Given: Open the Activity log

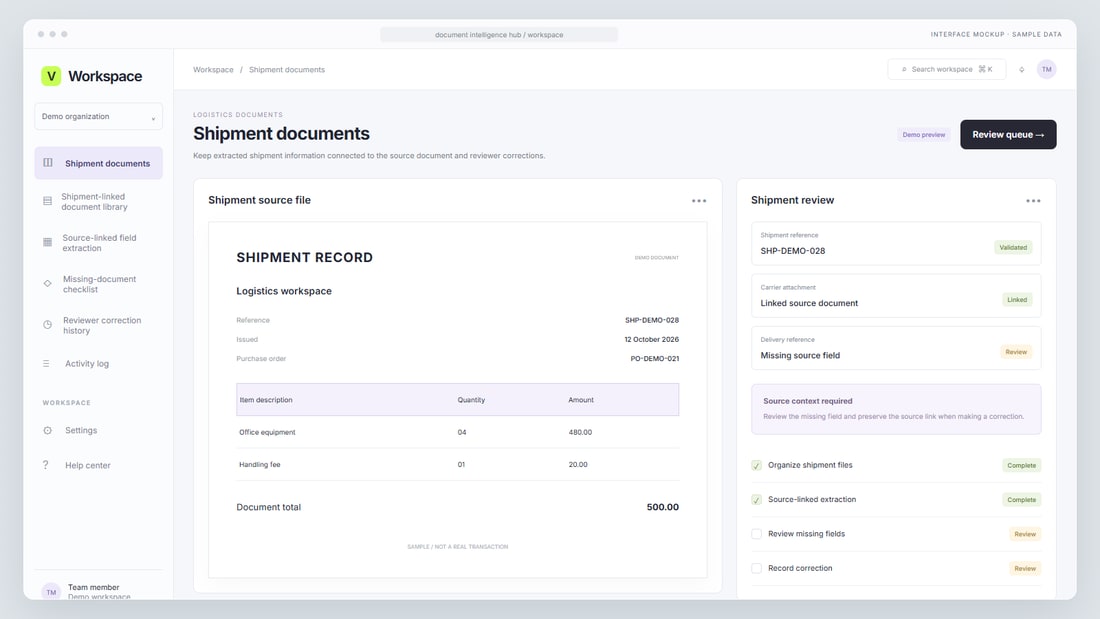Looking at the screenshot, I should pyautogui.click(x=98, y=364).
